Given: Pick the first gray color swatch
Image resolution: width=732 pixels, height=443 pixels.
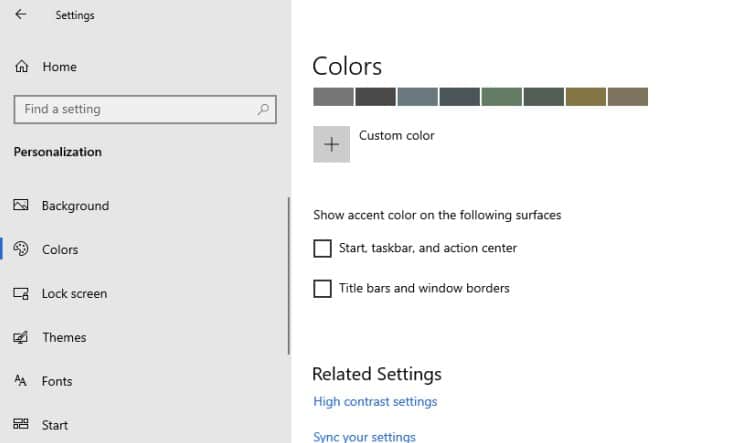Looking at the screenshot, I should (333, 97).
